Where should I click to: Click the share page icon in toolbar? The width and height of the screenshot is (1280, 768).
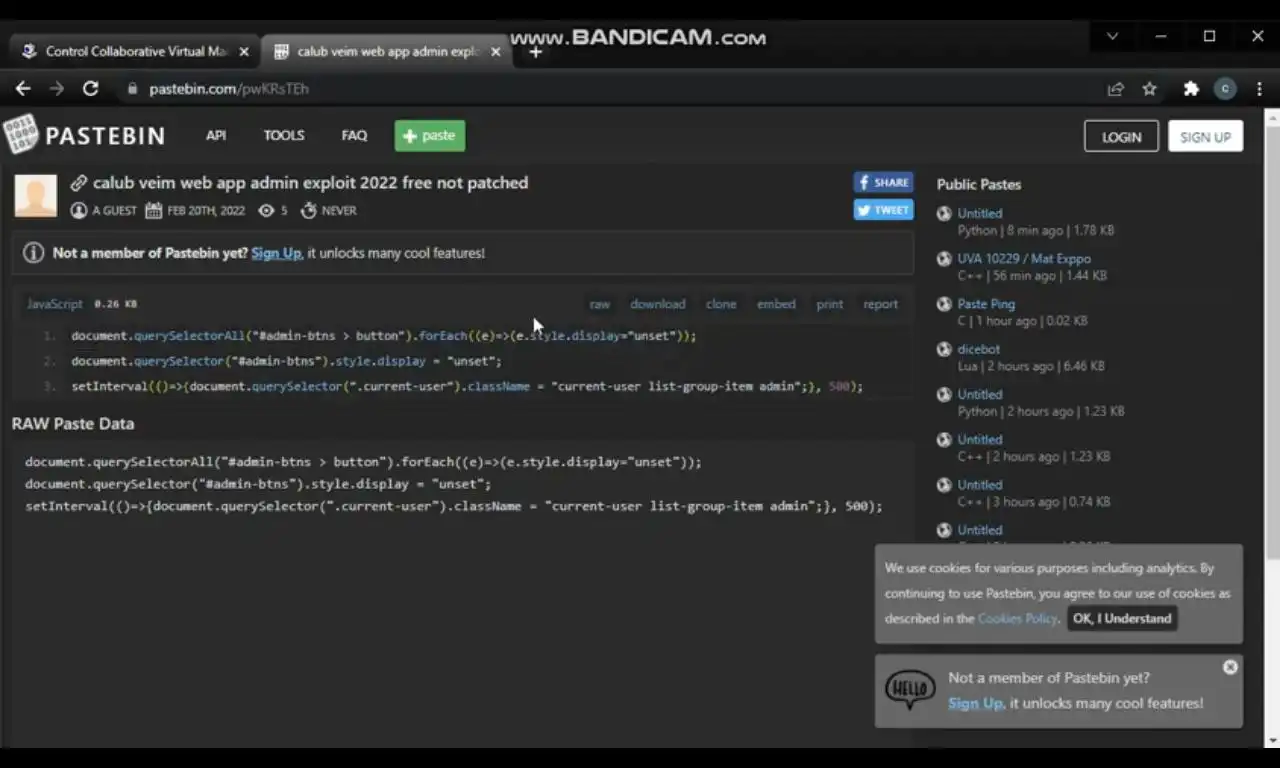1115,89
